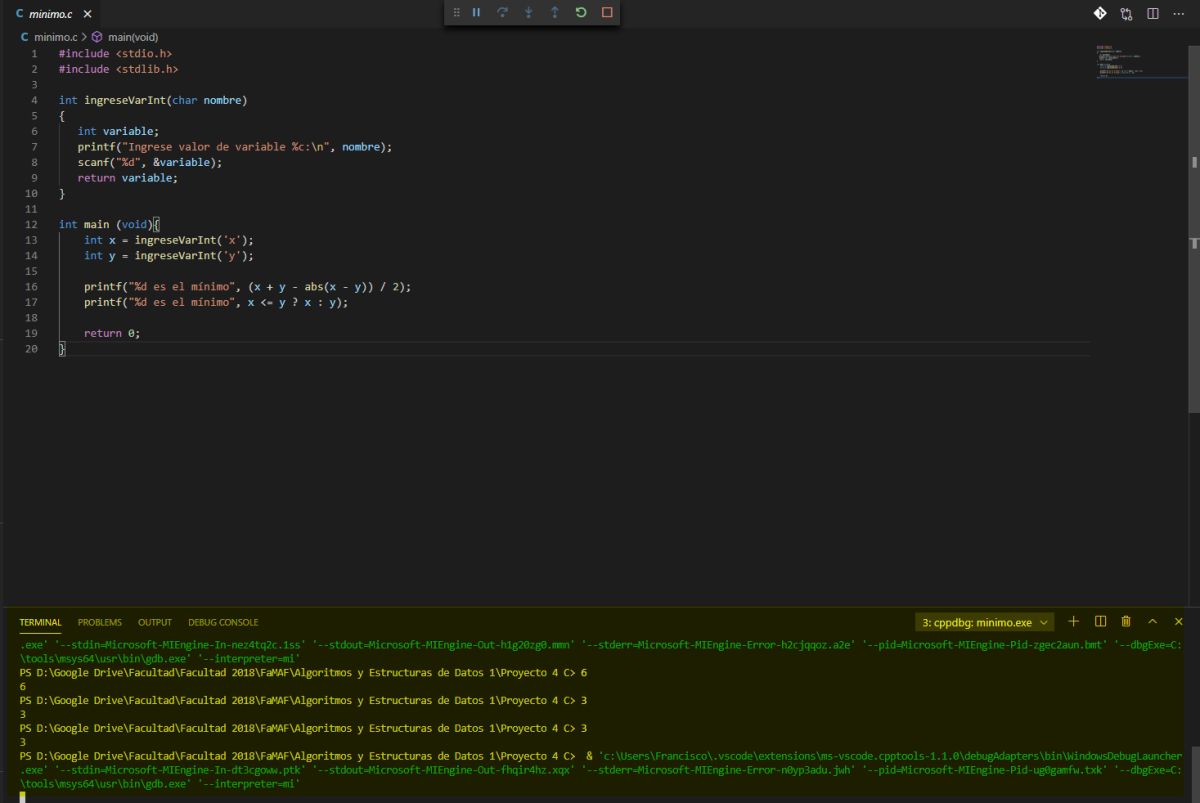Image resolution: width=1200 pixels, height=803 pixels.
Task: Create a new terminal with plus icon
Action: [1074, 621]
